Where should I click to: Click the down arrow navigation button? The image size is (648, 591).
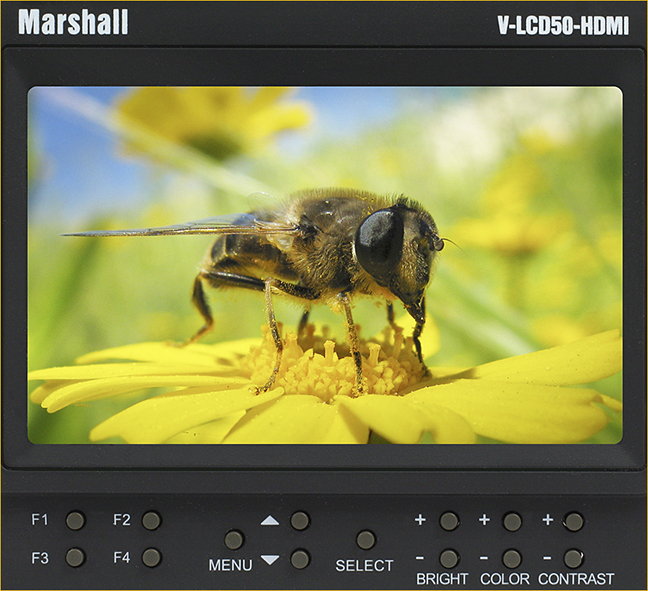click(300, 559)
